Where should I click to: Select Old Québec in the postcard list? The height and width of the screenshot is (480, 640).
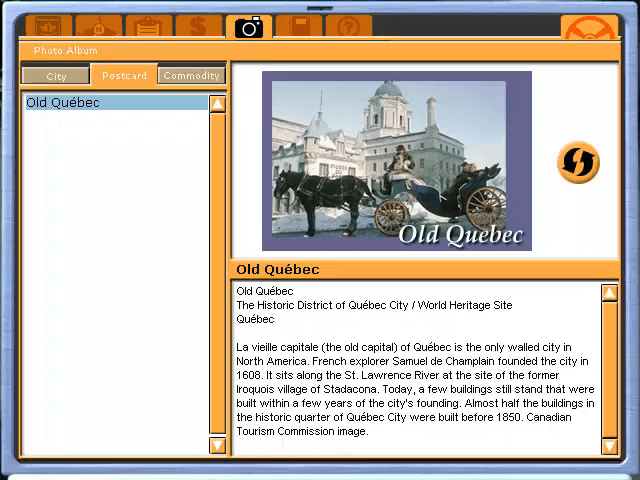(x=117, y=102)
